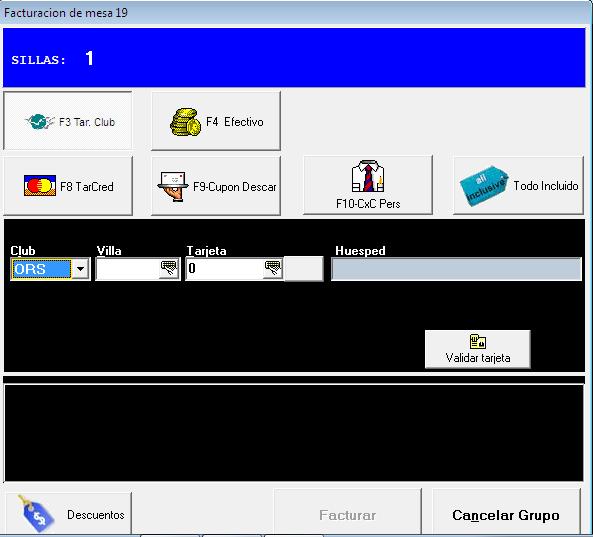Click the Huesped guest name field
The height and width of the screenshot is (537, 593).
coord(456,268)
